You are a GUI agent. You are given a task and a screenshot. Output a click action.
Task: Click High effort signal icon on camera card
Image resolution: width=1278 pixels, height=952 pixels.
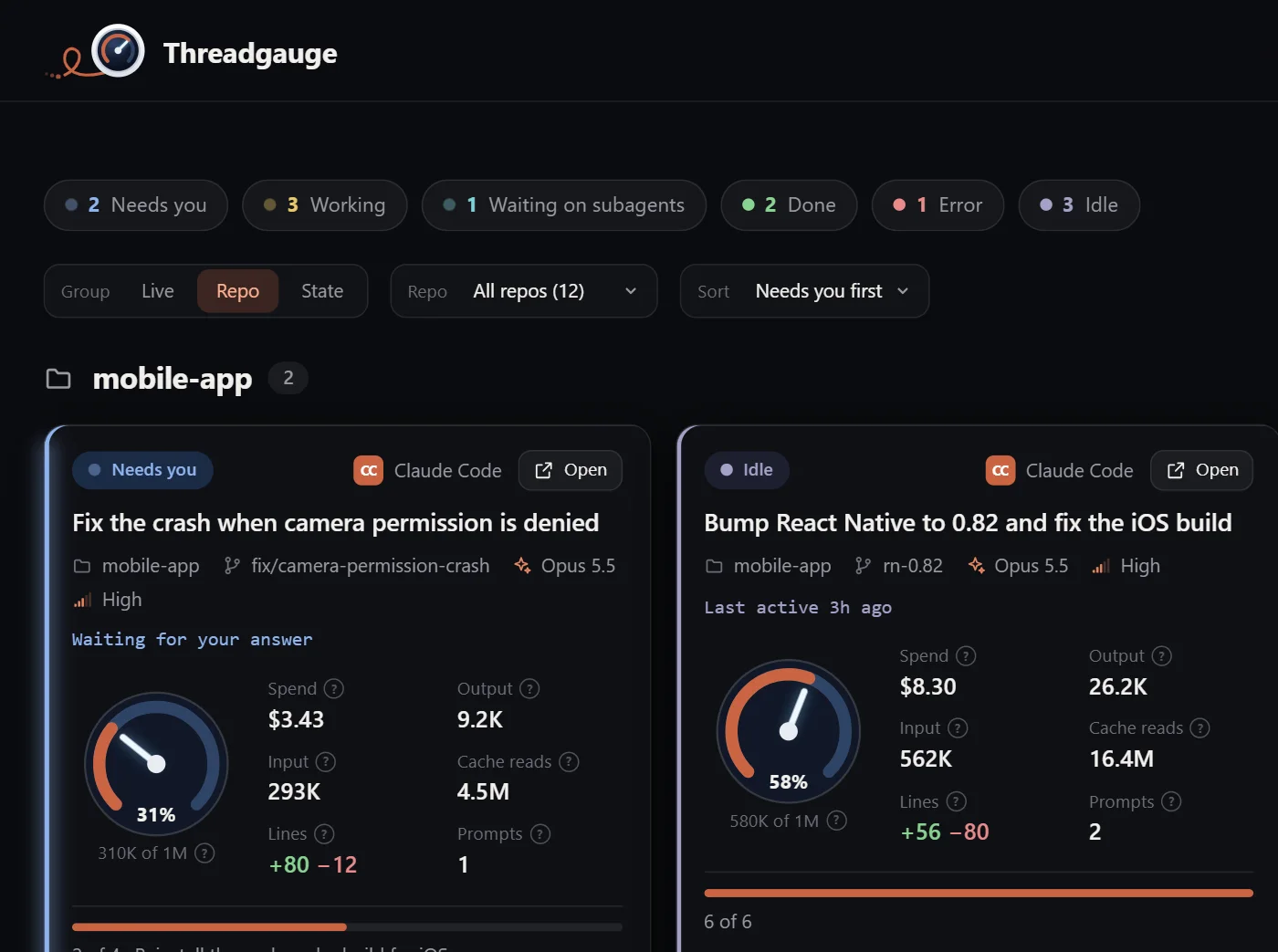tap(82, 600)
